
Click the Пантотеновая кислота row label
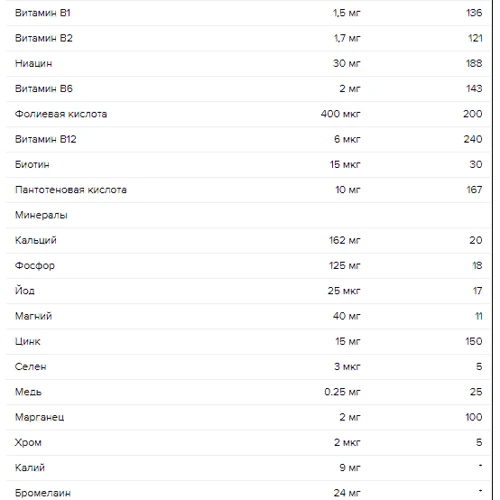71,190
